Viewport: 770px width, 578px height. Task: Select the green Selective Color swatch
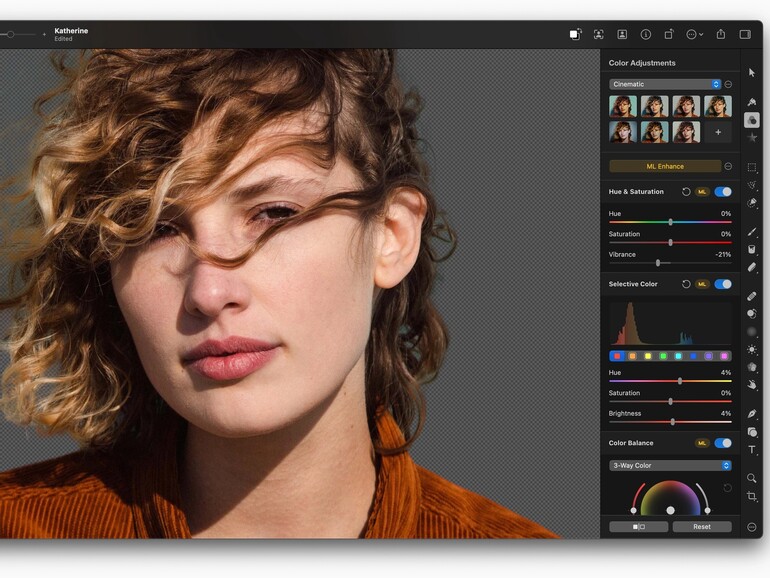[x=663, y=356]
